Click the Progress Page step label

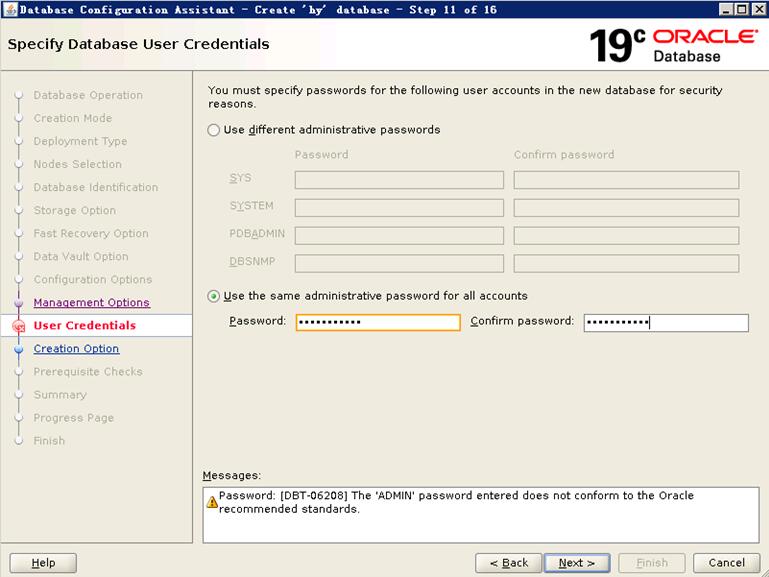(74, 418)
